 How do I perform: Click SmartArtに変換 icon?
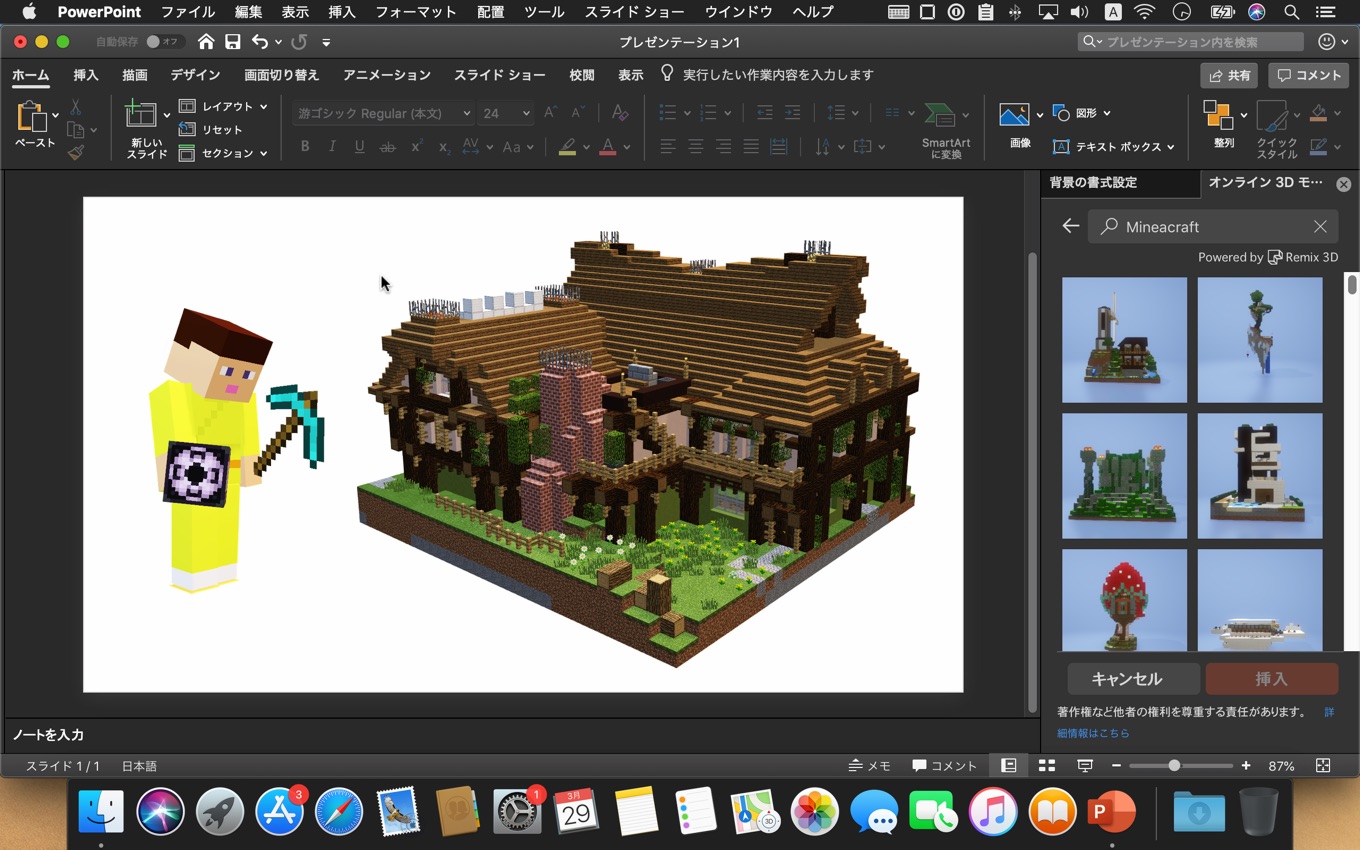point(940,116)
